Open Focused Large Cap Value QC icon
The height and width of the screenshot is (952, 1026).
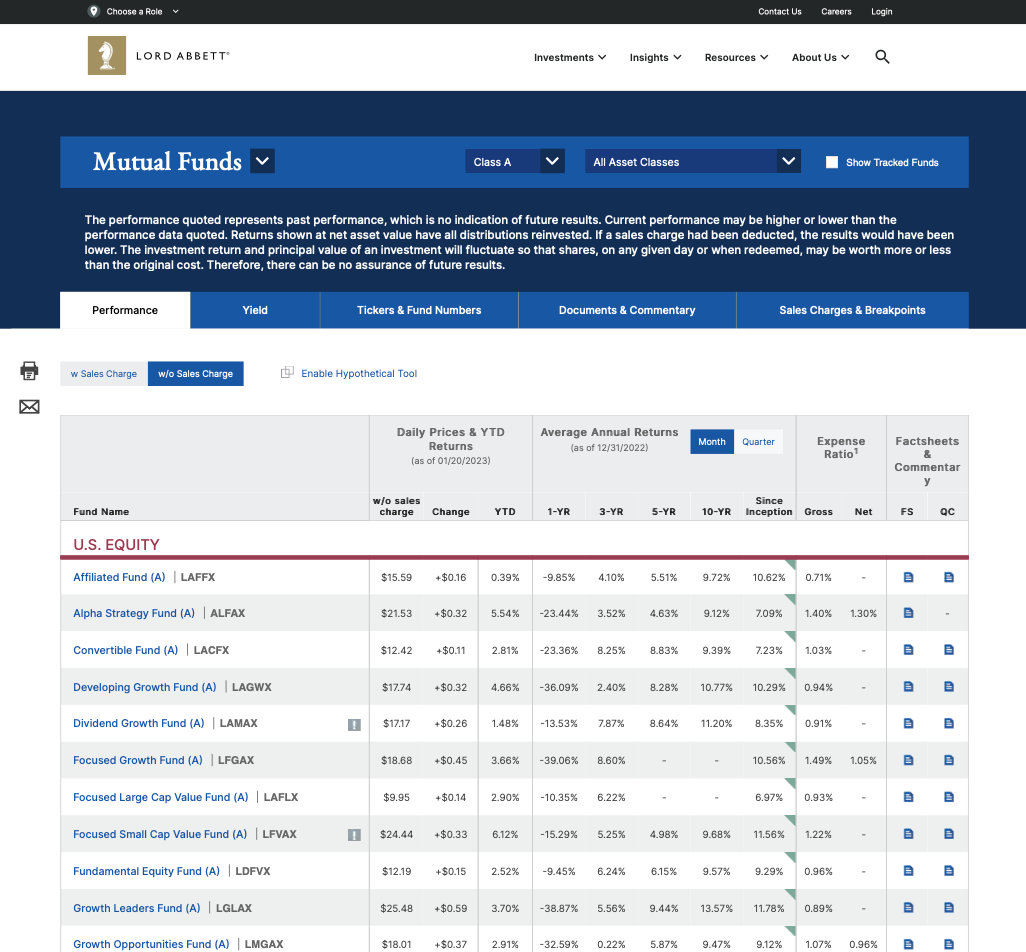(949, 797)
